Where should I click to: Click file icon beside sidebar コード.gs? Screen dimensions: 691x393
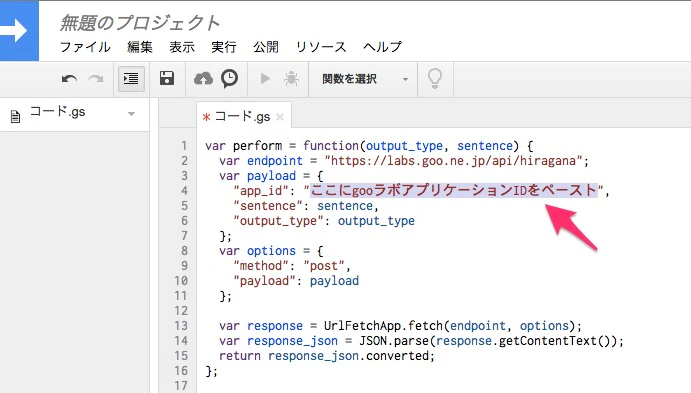click(15, 116)
